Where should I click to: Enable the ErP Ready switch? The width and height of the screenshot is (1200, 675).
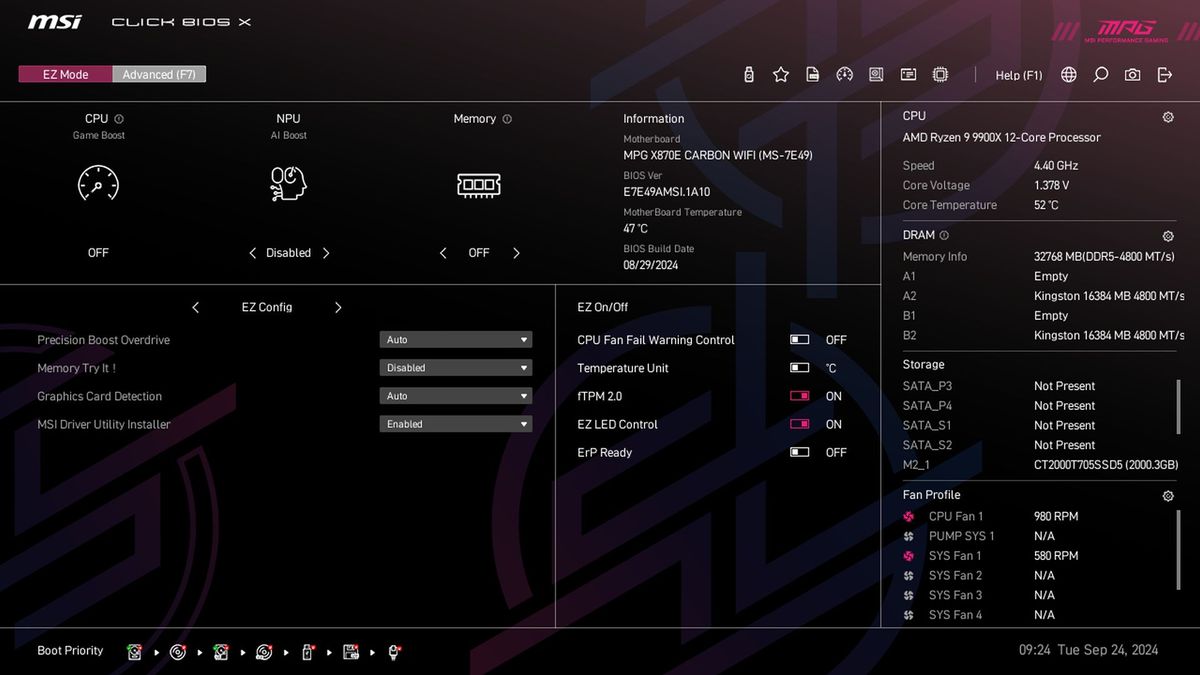tap(799, 452)
